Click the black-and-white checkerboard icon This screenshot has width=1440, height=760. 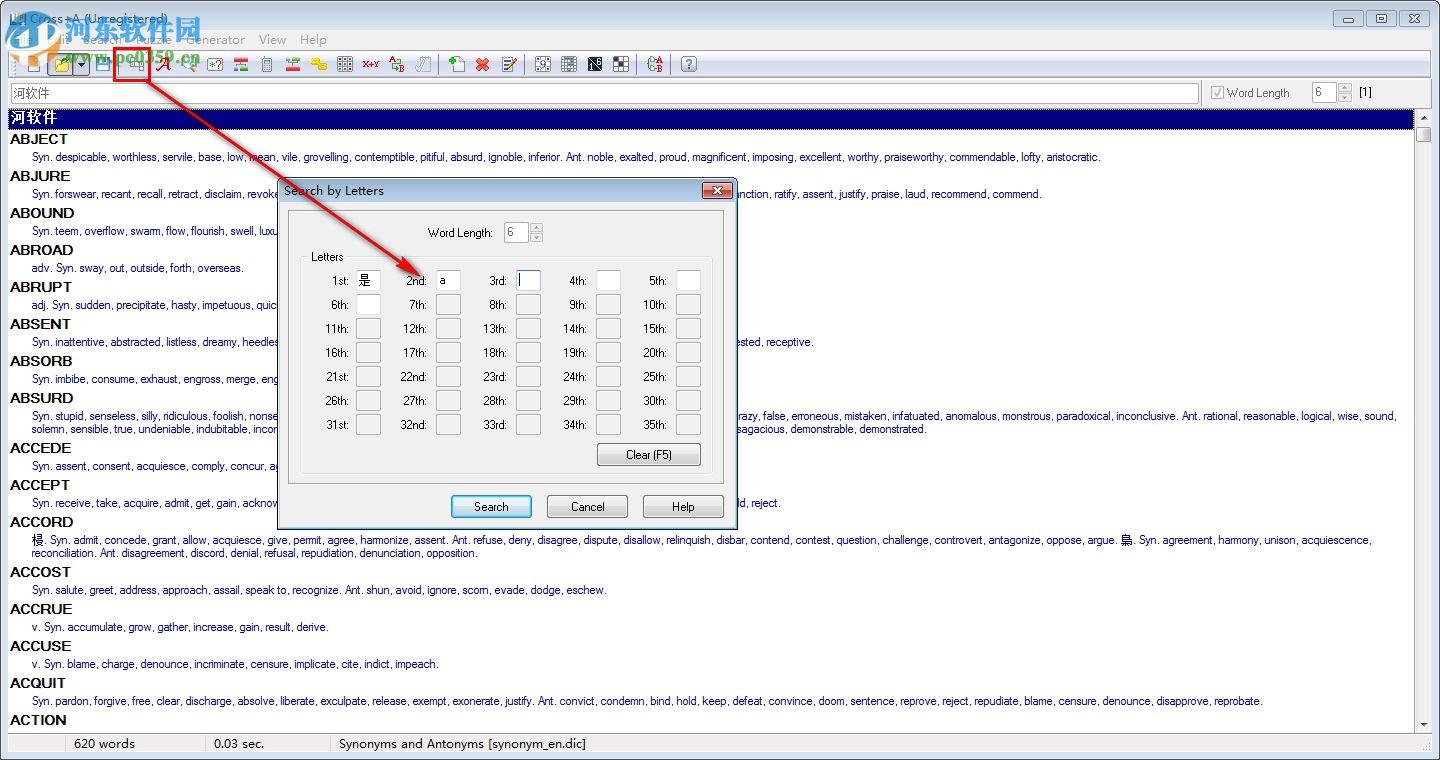click(x=621, y=65)
